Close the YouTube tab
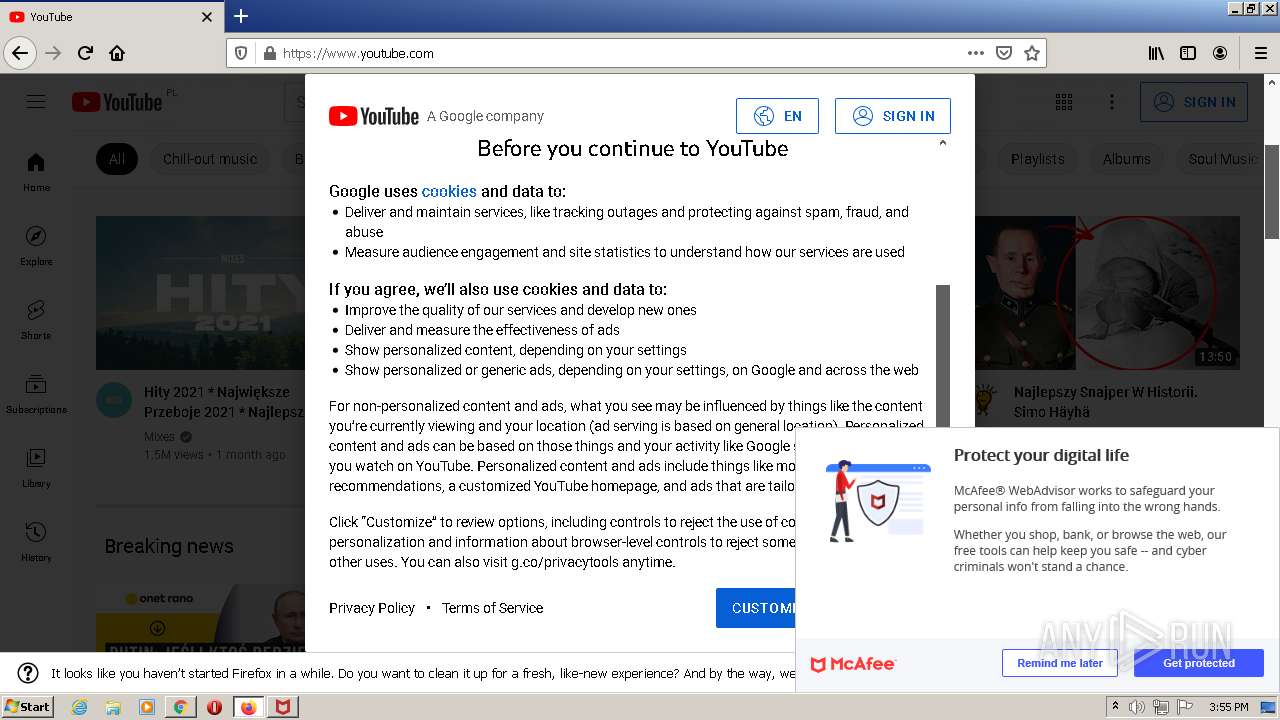Image resolution: width=1280 pixels, height=720 pixels. coord(207,17)
